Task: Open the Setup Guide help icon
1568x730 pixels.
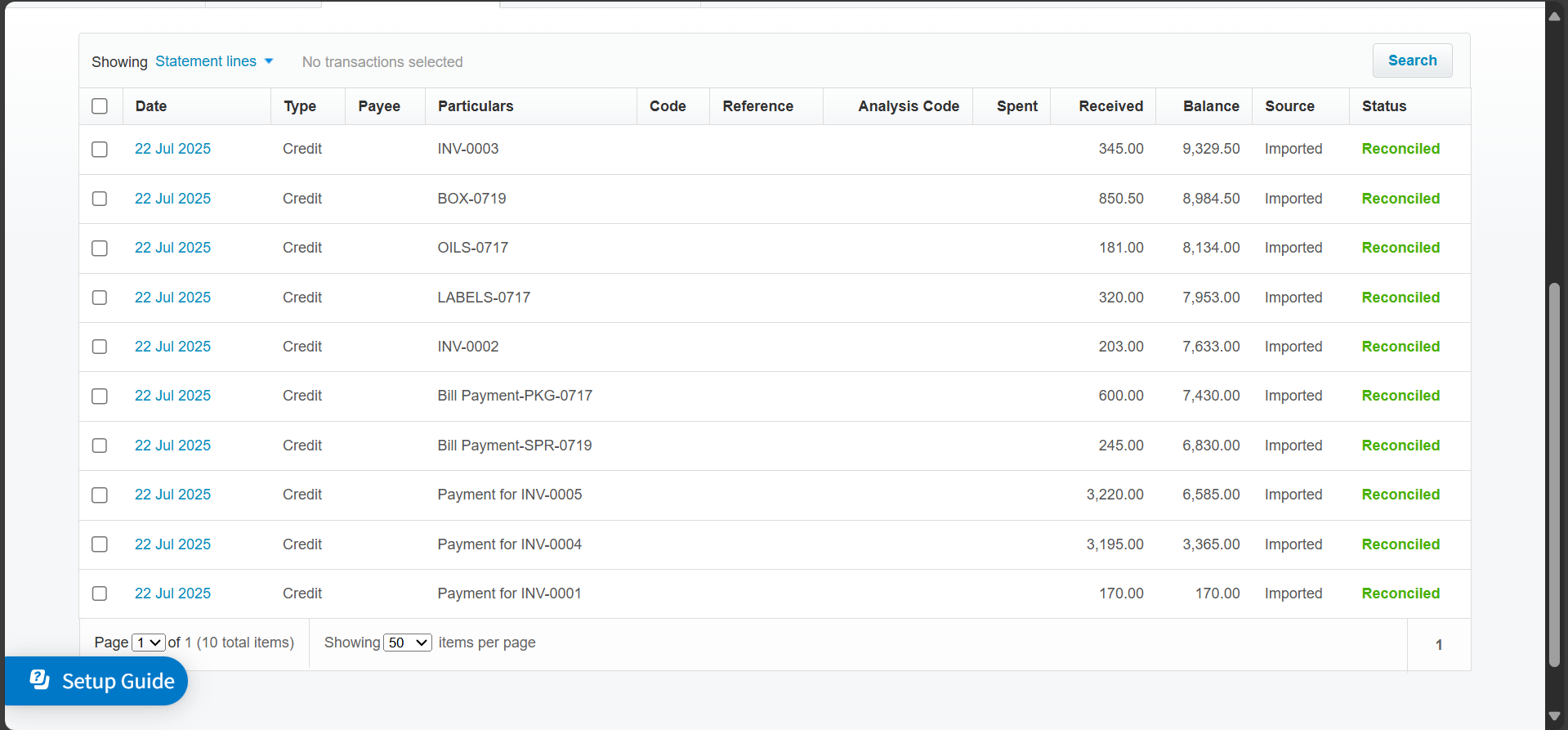Action: click(40, 680)
